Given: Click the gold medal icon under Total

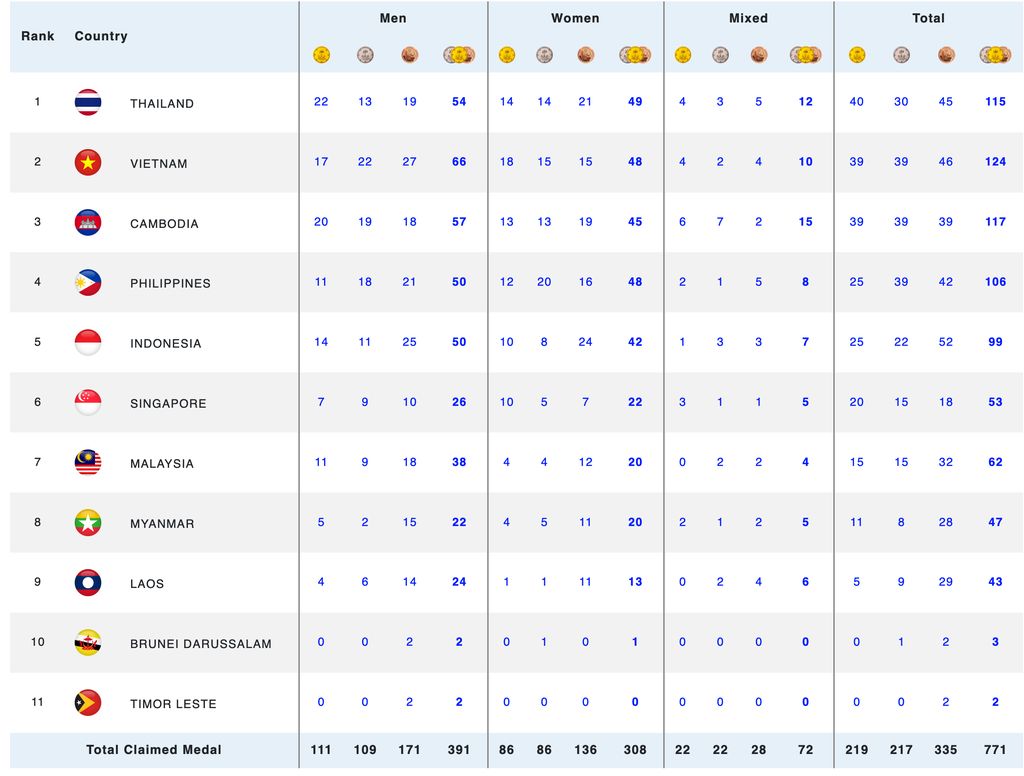Looking at the screenshot, I should (857, 55).
